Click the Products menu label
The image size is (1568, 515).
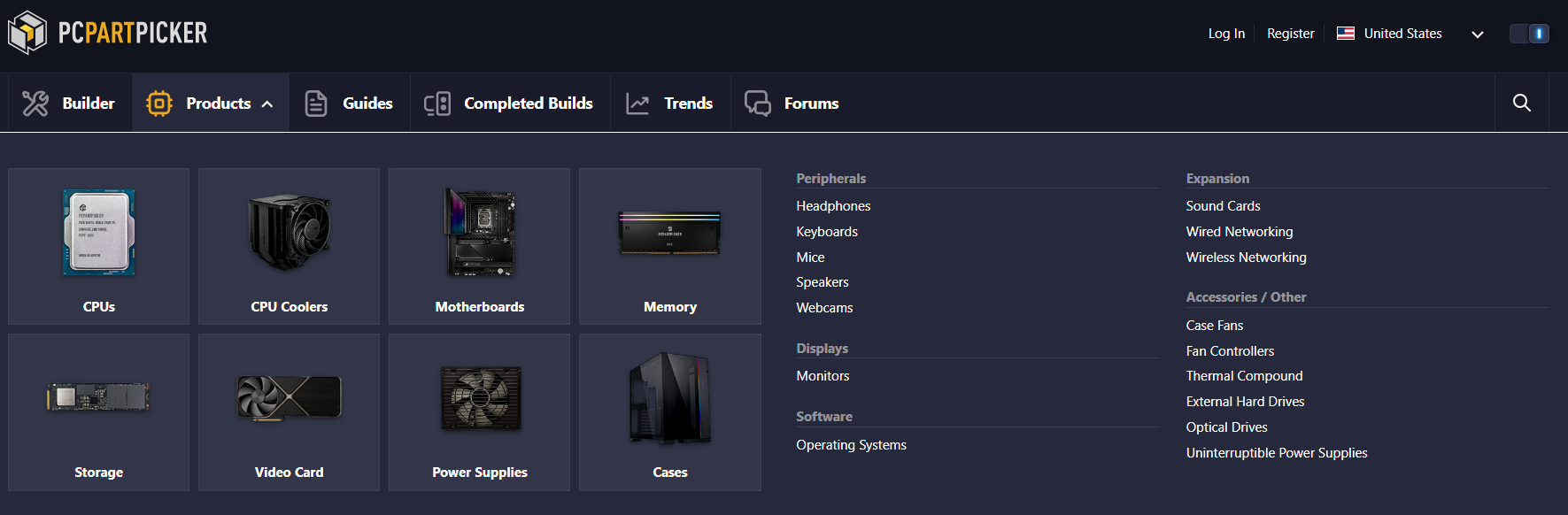point(219,104)
